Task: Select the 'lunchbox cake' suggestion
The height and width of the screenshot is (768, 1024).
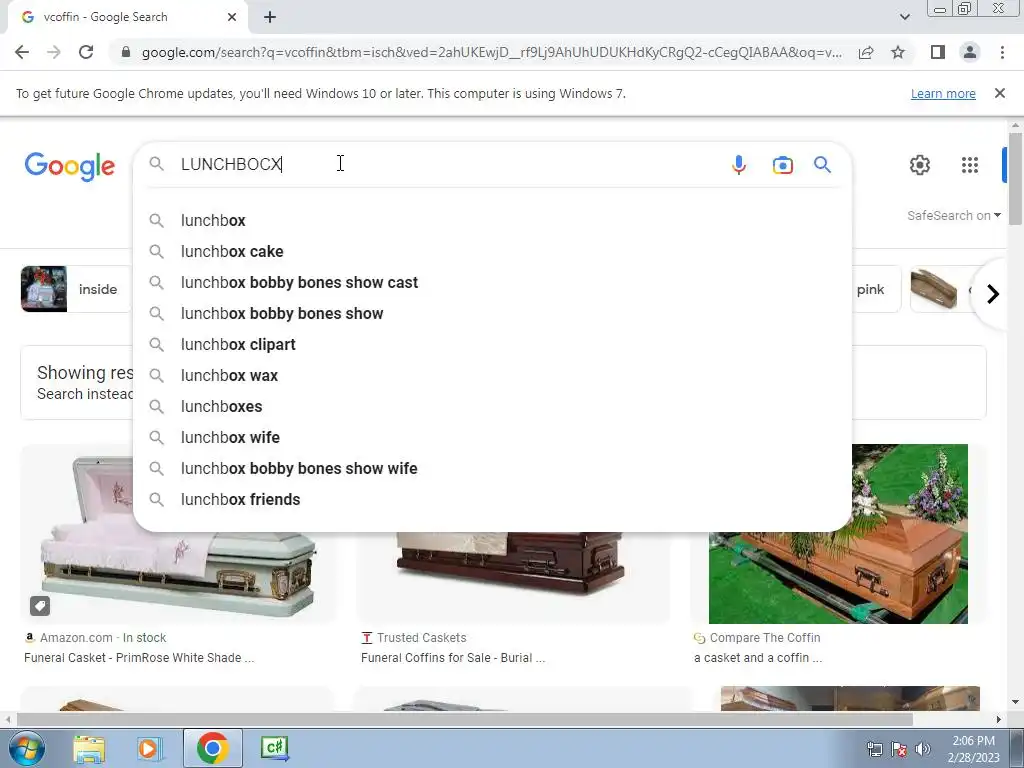Action: (492, 251)
